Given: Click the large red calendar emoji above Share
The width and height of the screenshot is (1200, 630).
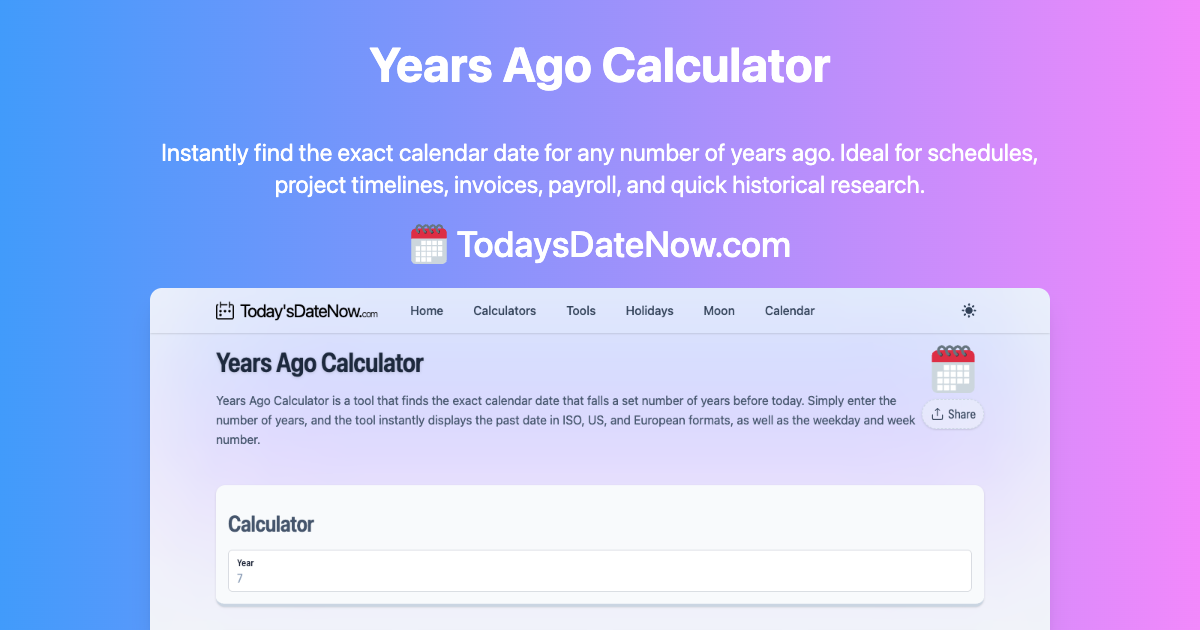Looking at the screenshot, I should (x=952, y=369).
